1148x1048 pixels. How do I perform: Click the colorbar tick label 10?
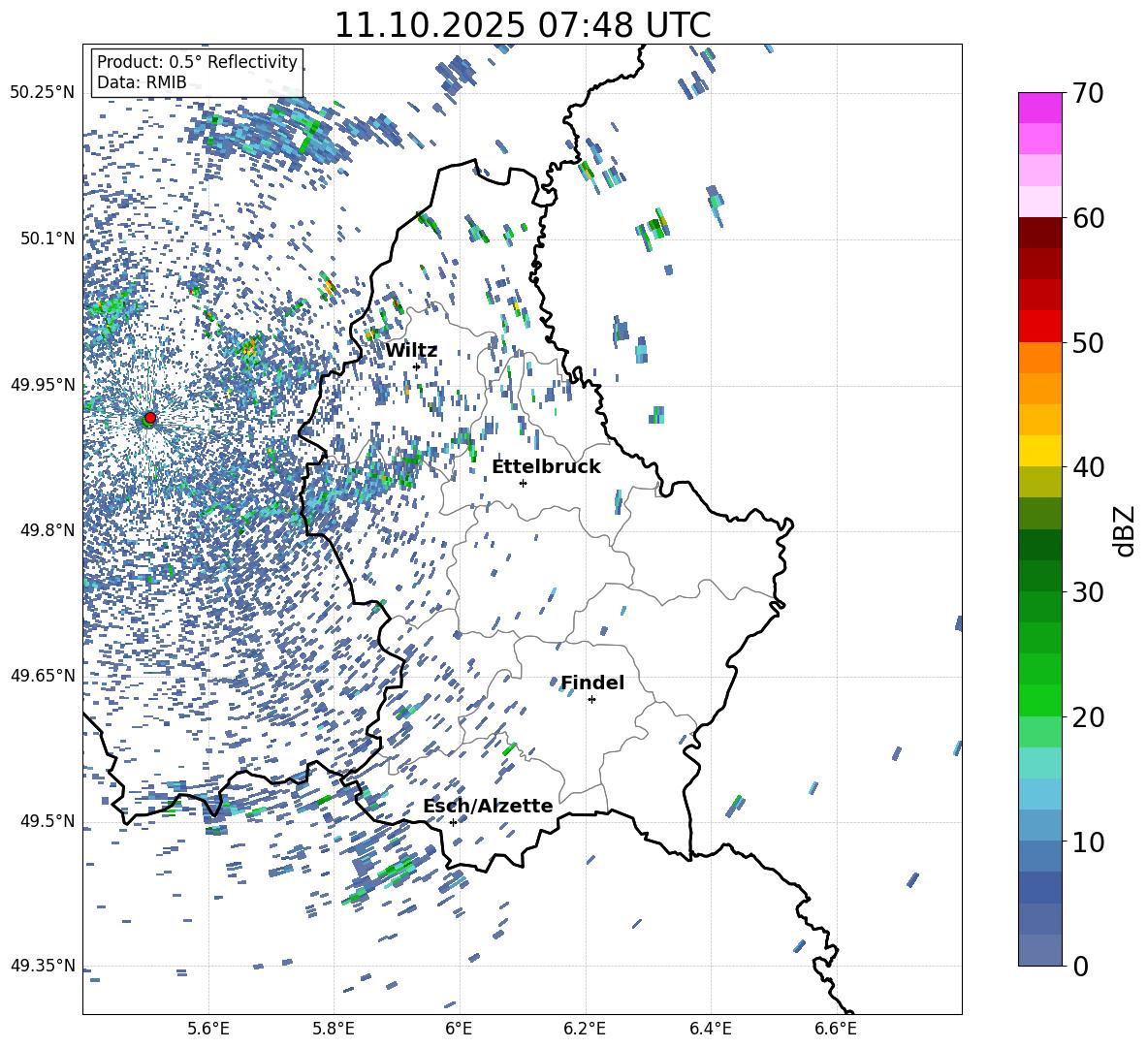coord(1088,842)
